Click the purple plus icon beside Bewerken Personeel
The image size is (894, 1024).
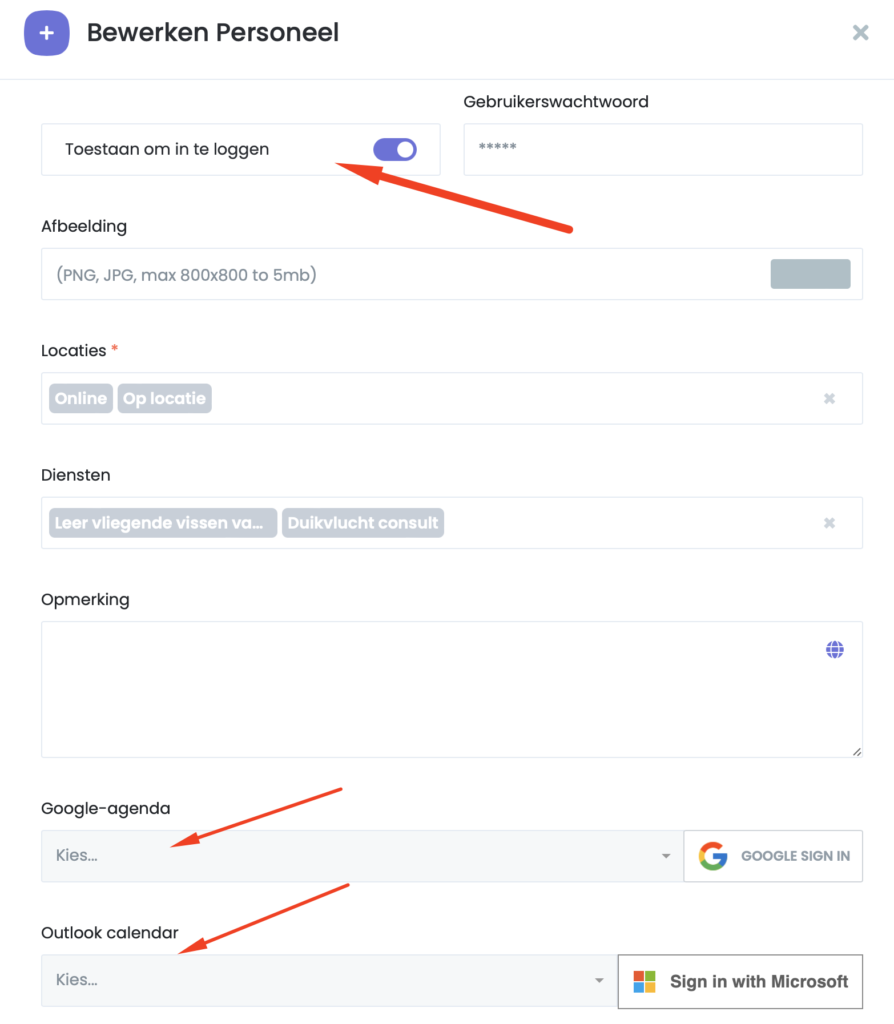coord(47,33)
